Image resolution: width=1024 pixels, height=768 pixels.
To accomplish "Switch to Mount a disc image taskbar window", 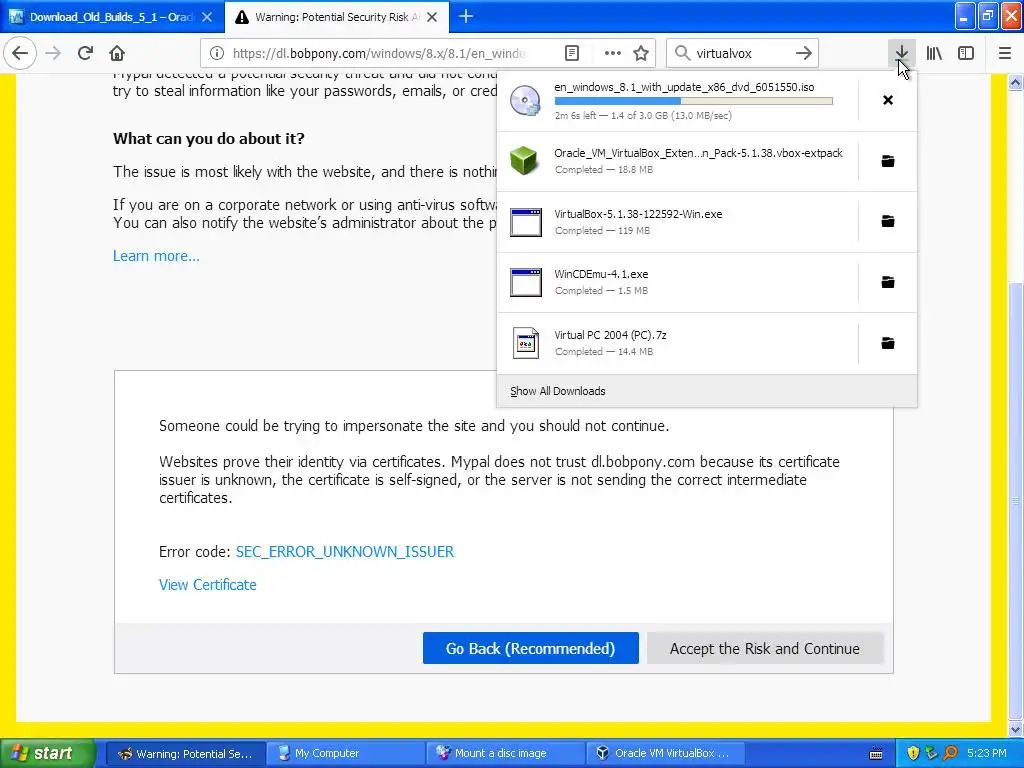I will (506, 754).
